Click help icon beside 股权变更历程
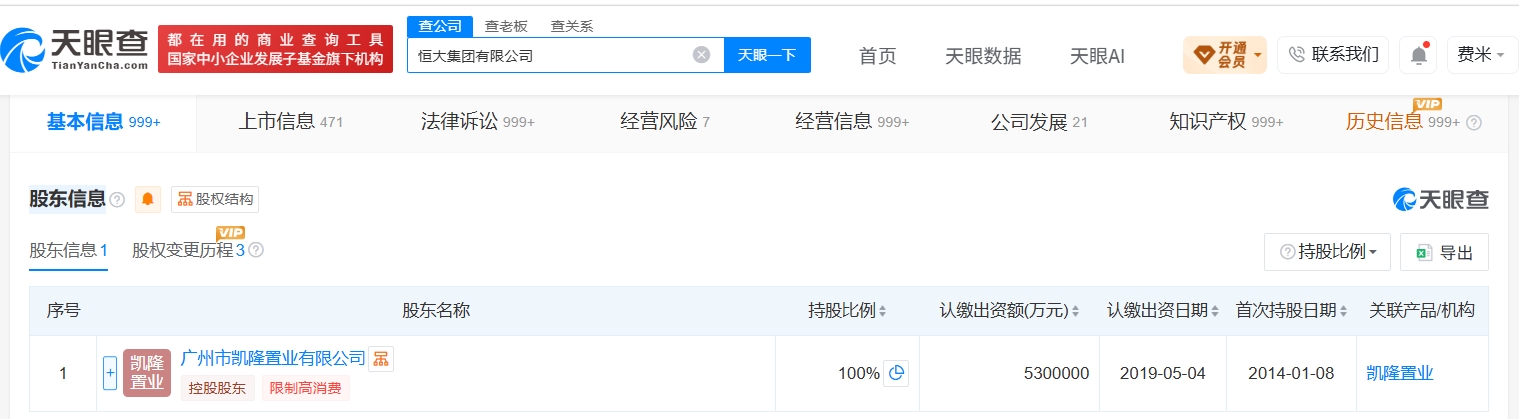 [x=256, y=250]
